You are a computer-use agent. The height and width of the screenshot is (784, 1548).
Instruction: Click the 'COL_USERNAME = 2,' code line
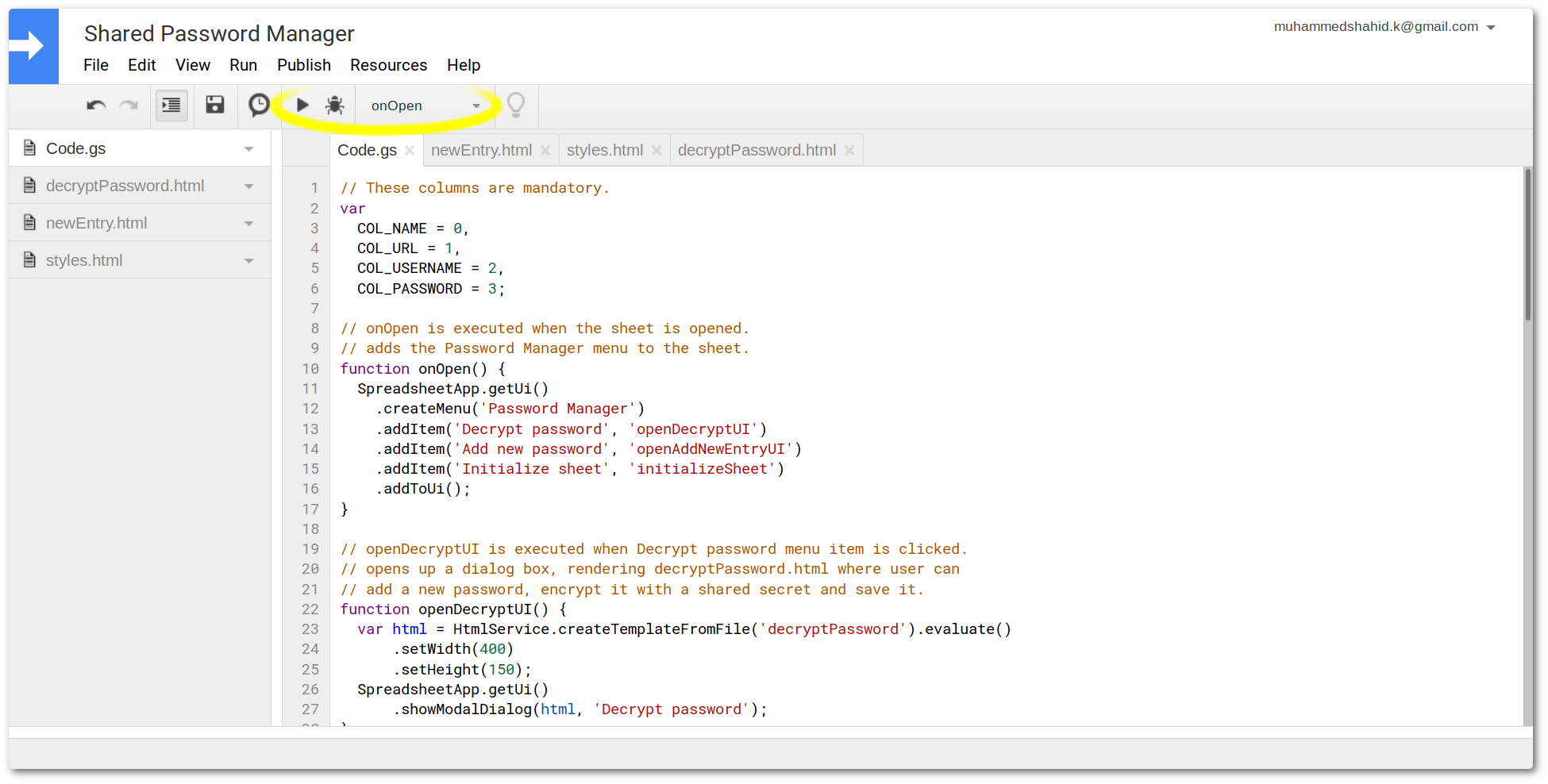[430, 268]
